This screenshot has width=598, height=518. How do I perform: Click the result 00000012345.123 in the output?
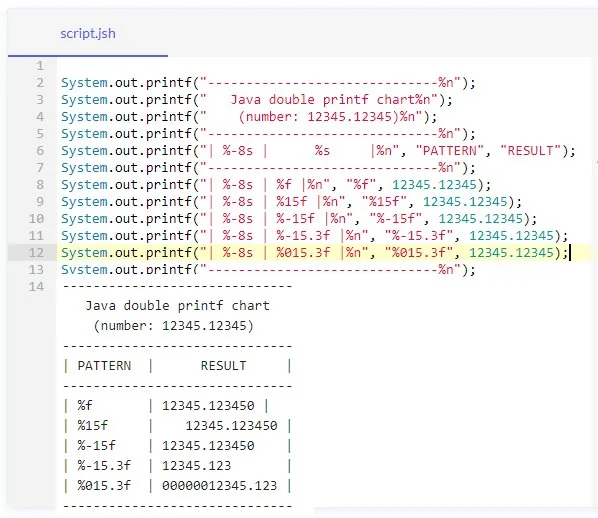tap(220, 486)
